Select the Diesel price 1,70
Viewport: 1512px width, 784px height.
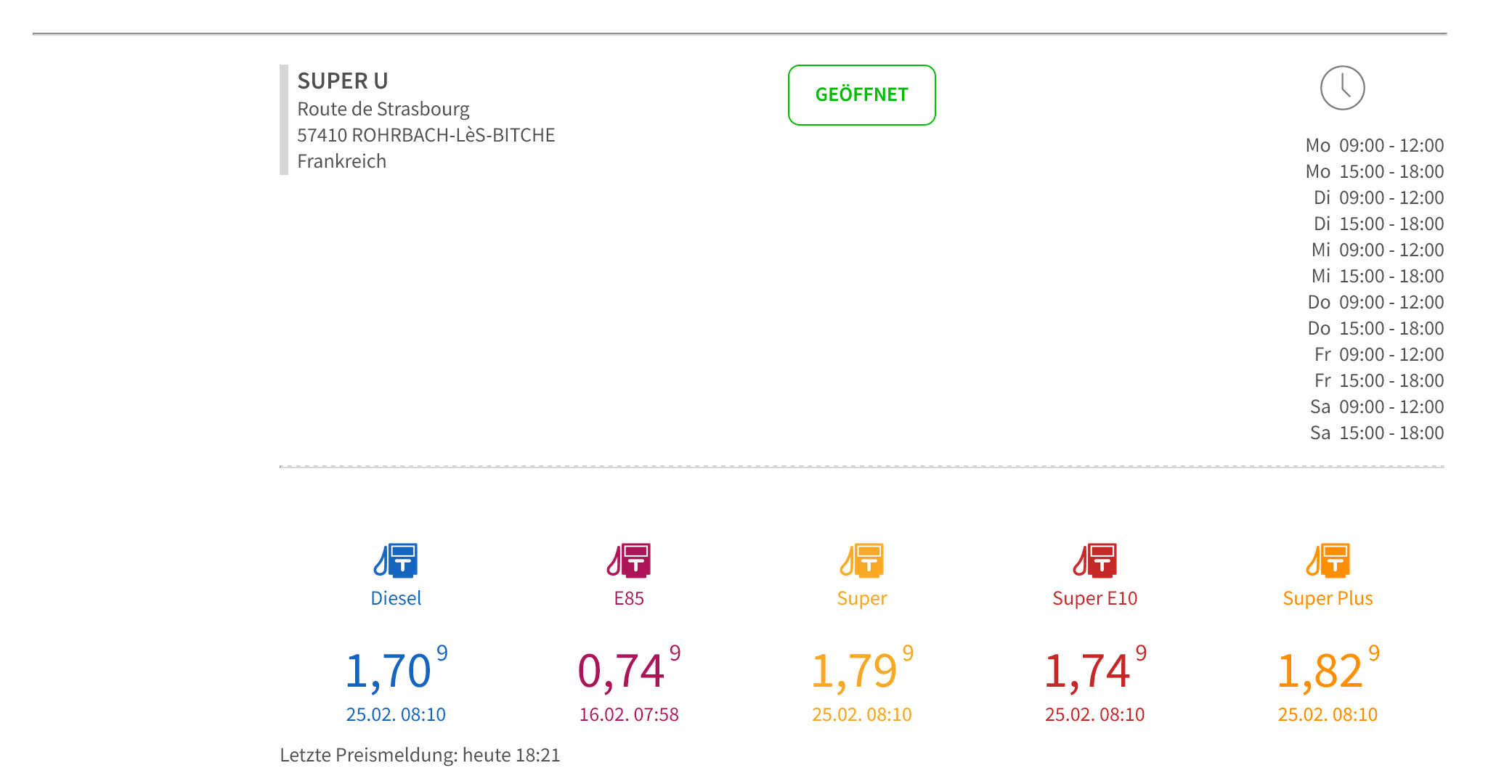click(x=389, y=671)
